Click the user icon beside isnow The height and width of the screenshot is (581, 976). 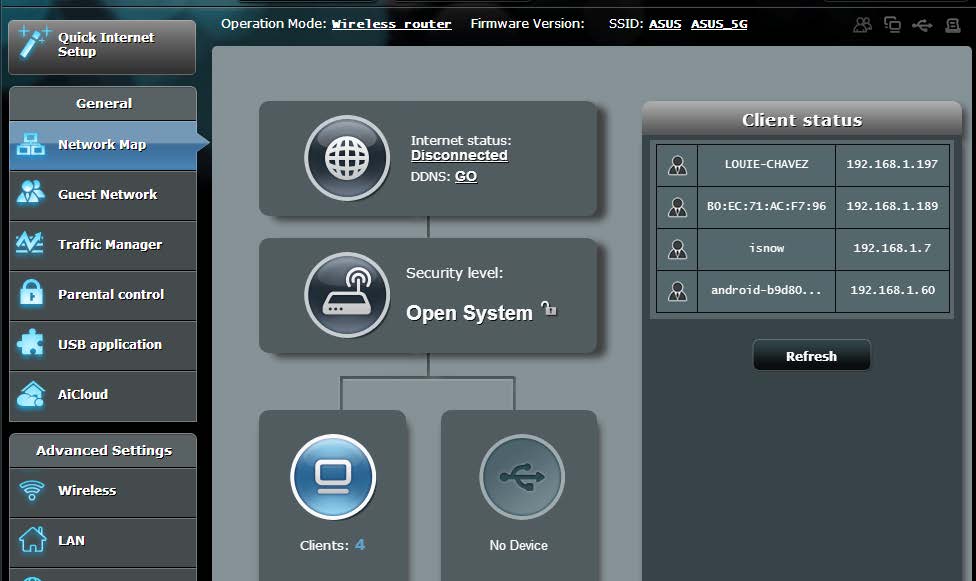click(x=677, y=249)
